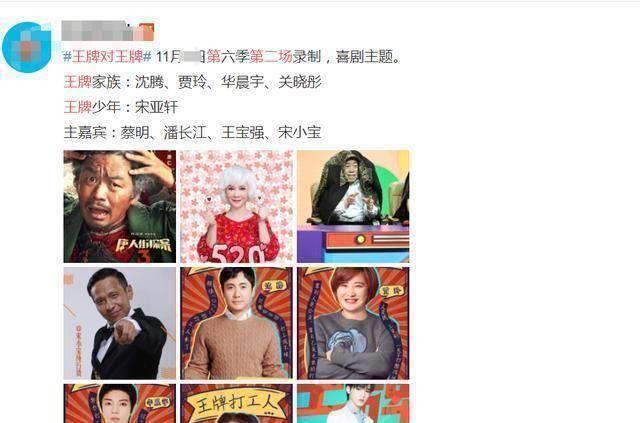This screenshot has width=640, height=423.
Task: Click the 主嘉宾 guest list text line
Action: 193,132
